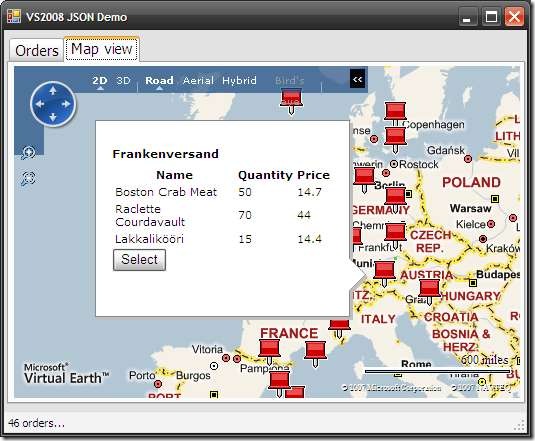Switch to the Orders tab
This screenshot has width=535, height=441.
coord(37,50)
